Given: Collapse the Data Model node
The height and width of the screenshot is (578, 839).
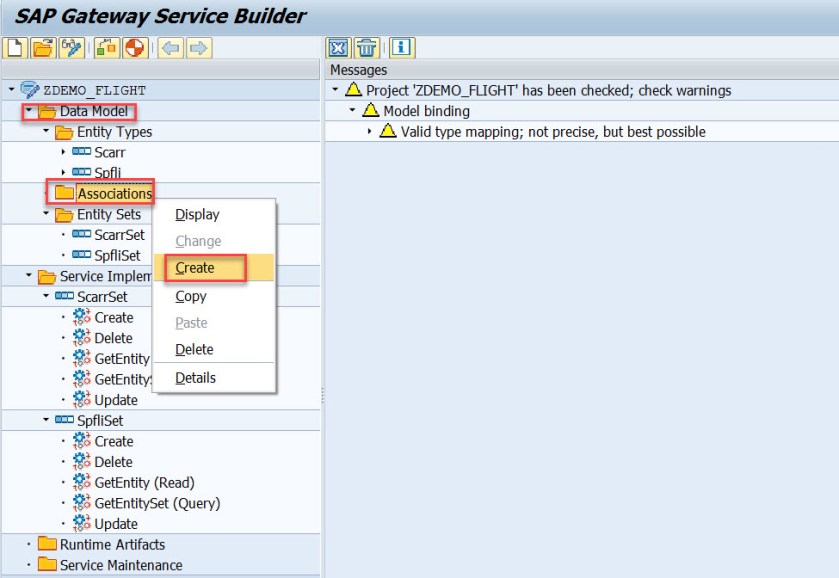Looking at the screenshot, I should tap(29, 110).
